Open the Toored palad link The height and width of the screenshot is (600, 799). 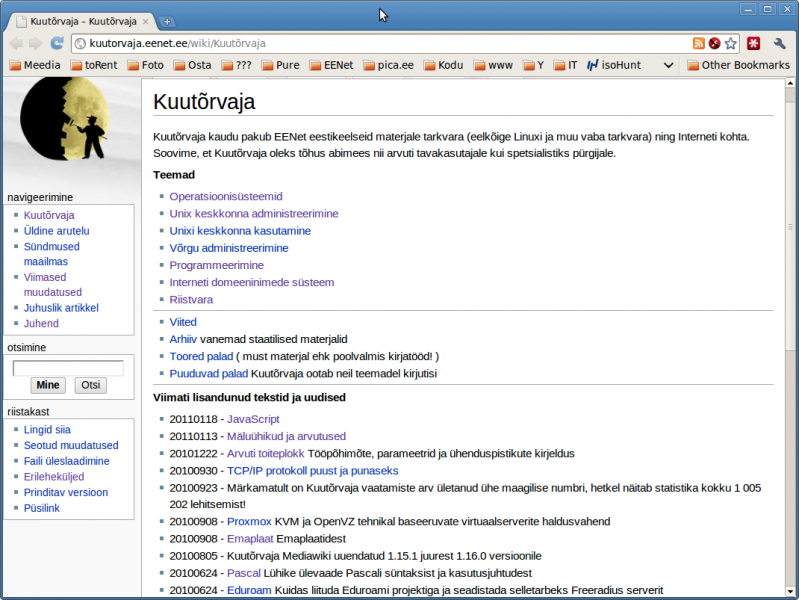[x=201, y=356]
